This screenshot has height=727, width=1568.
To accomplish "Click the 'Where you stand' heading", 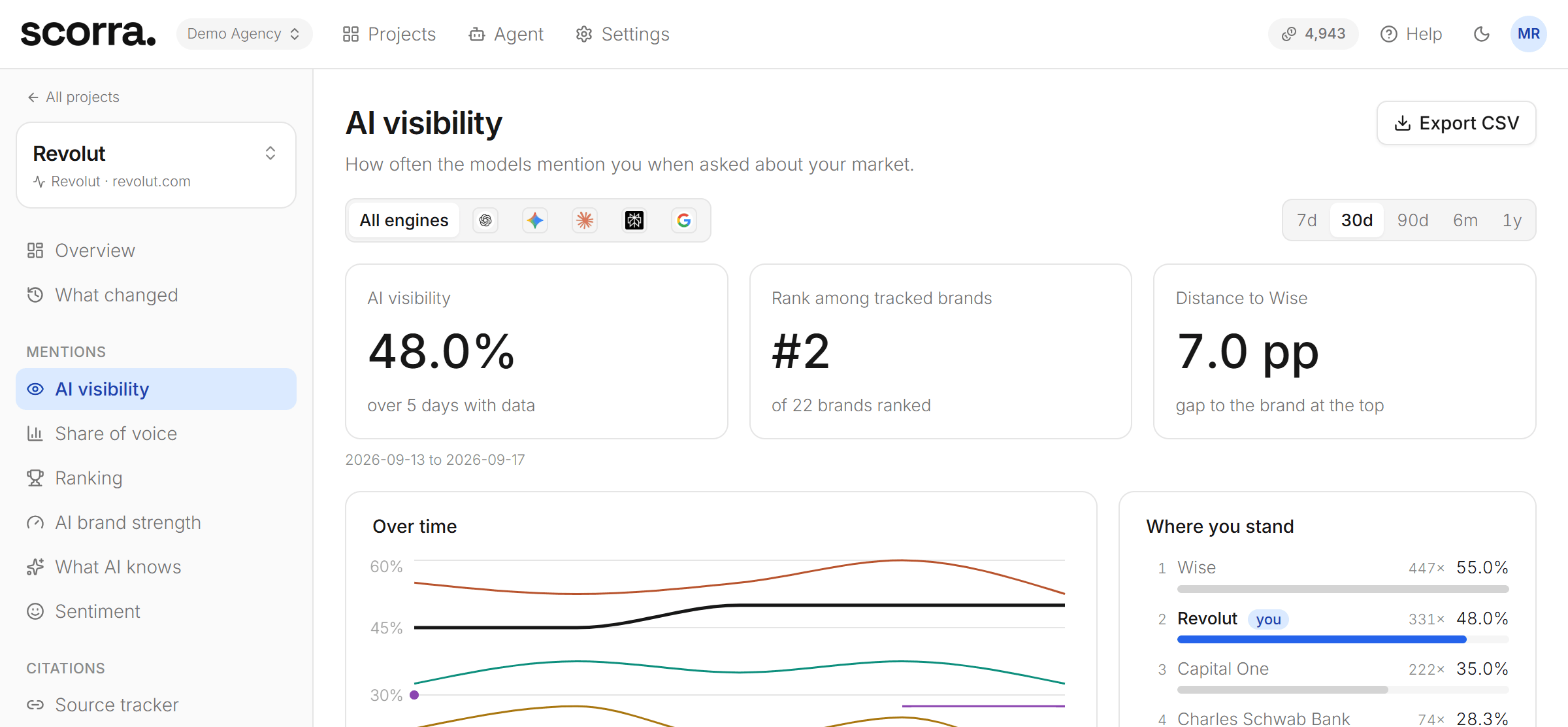I will point(1220,526).
